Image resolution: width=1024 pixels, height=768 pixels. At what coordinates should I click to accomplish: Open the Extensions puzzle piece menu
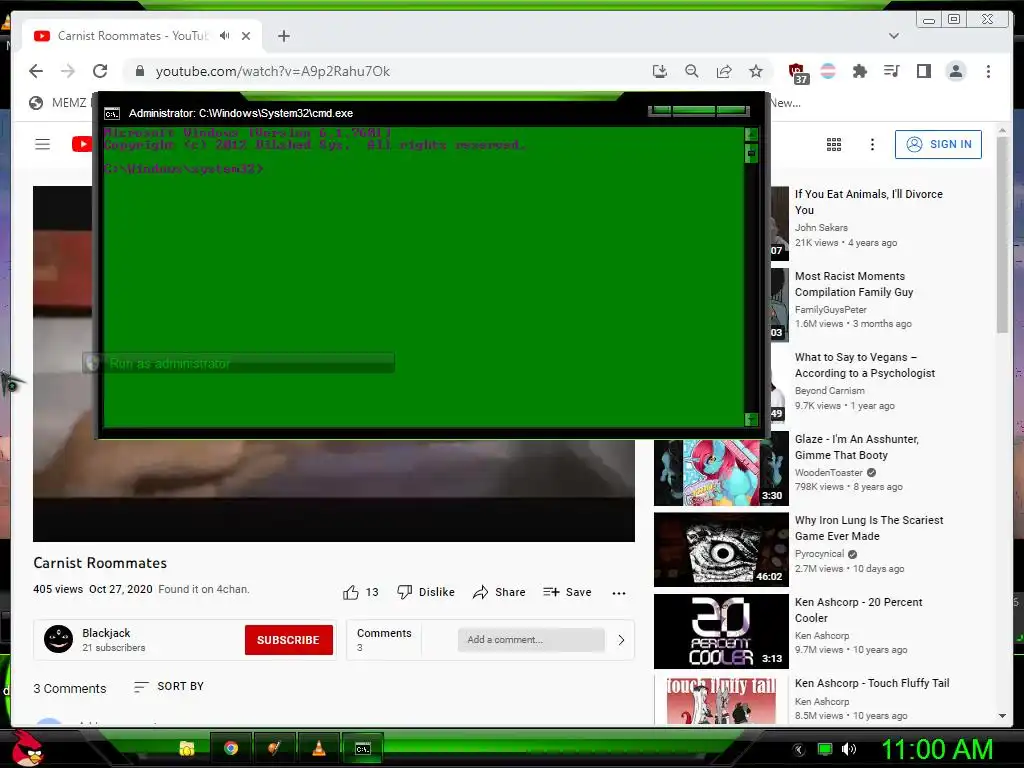coord(860,71)
